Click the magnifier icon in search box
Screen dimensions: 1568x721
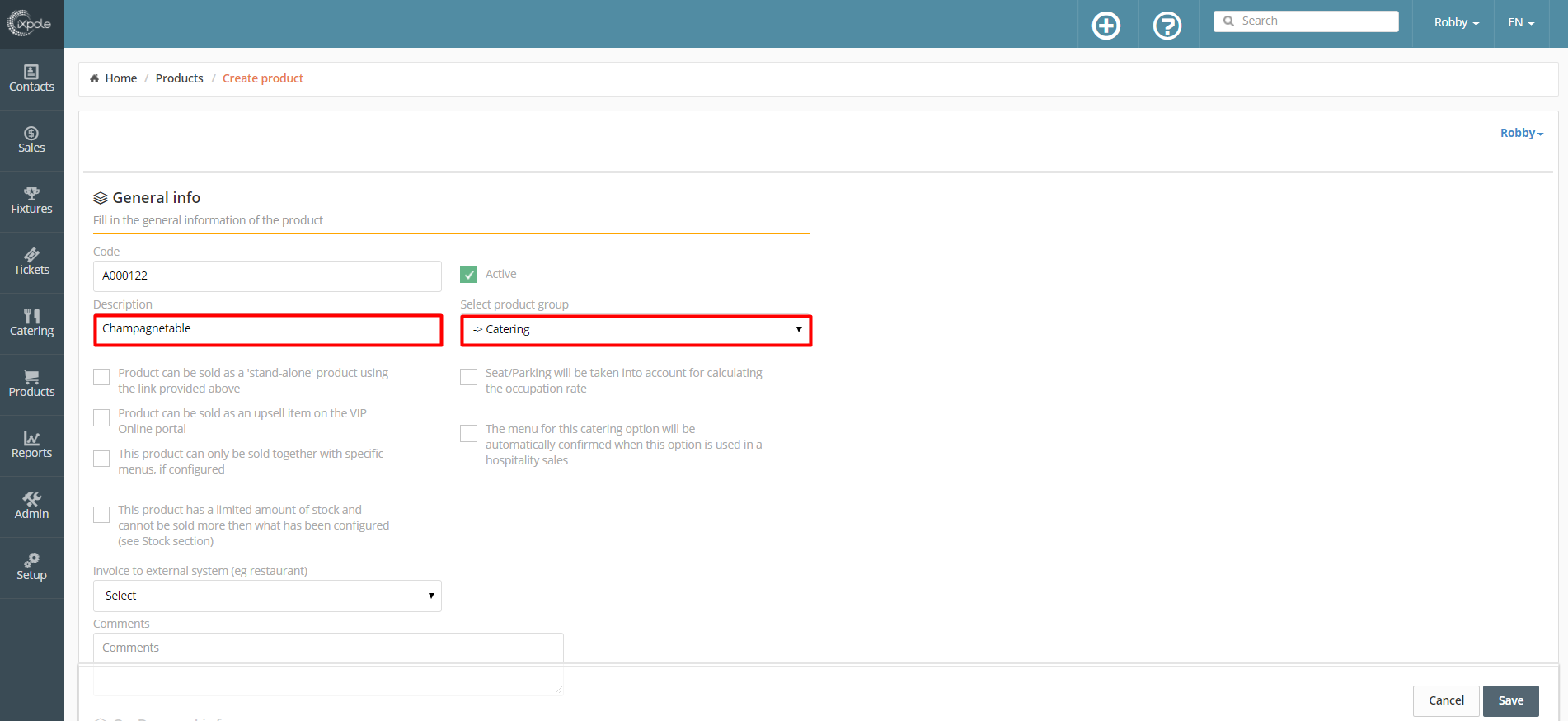click(x=1229, y=21)
